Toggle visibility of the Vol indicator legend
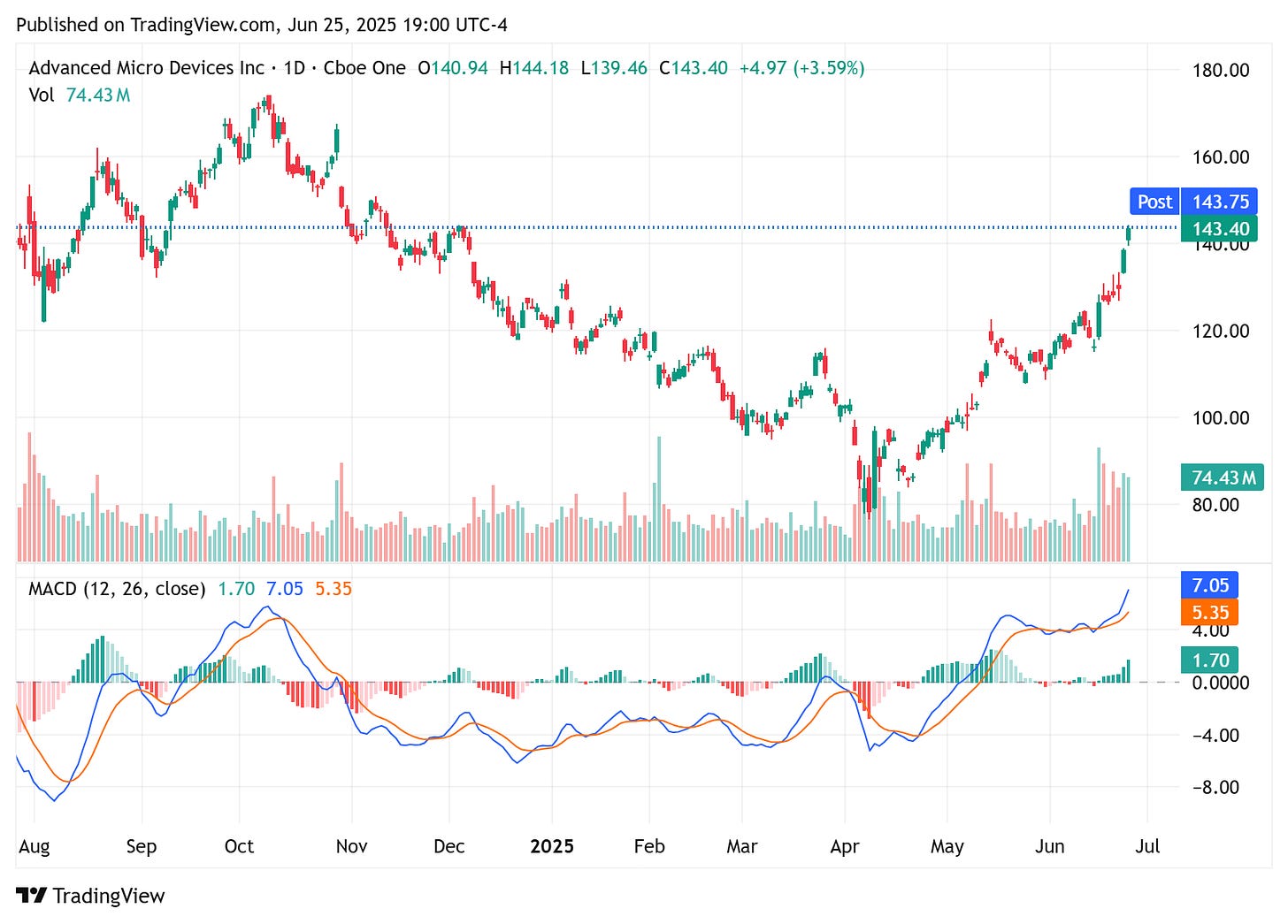Image resolution: width=1288 pixels, height=924 pixels. click(40, 95)
